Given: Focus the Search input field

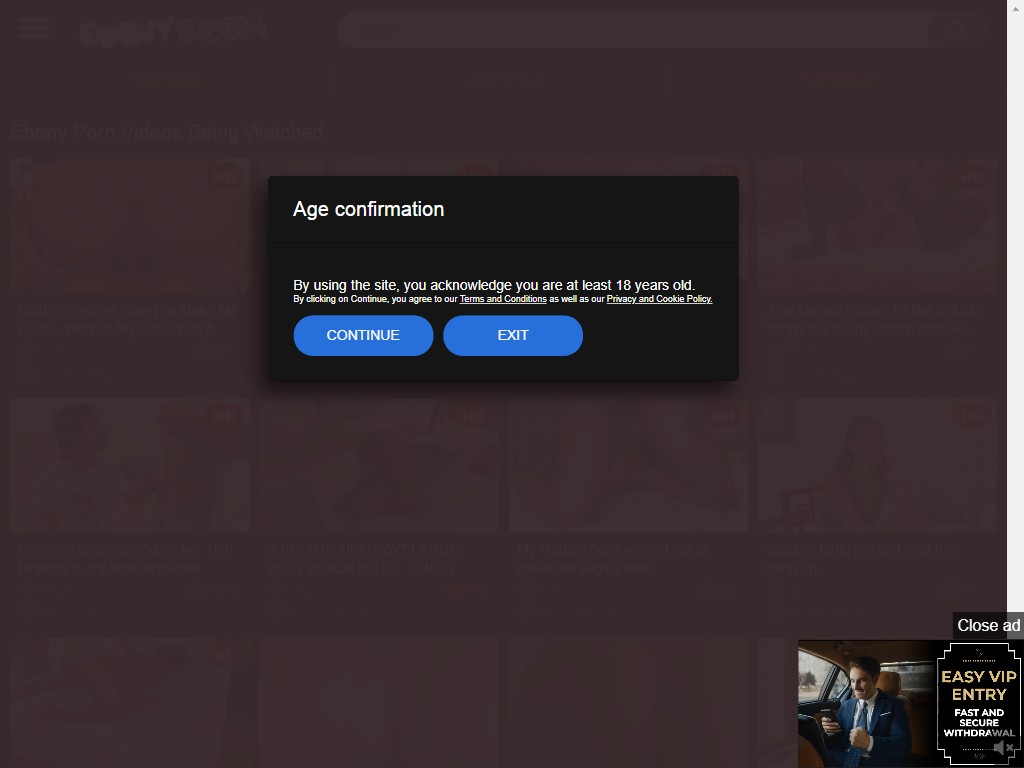Looking at the screenshot, I should [633, 29].
